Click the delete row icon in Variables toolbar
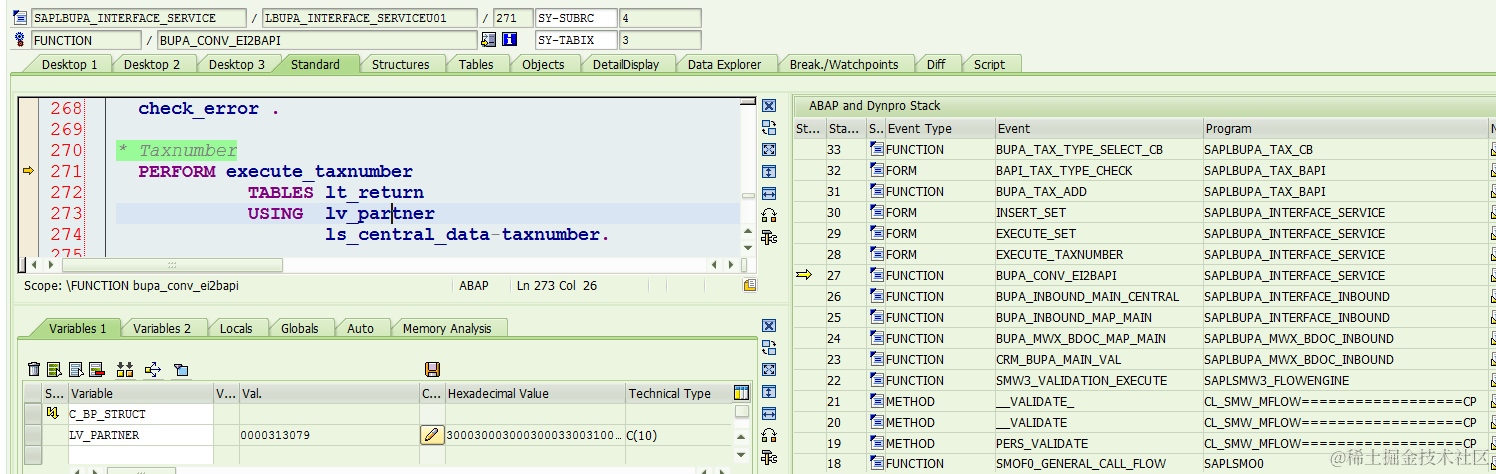1496x474 pixels. point(97,370)
